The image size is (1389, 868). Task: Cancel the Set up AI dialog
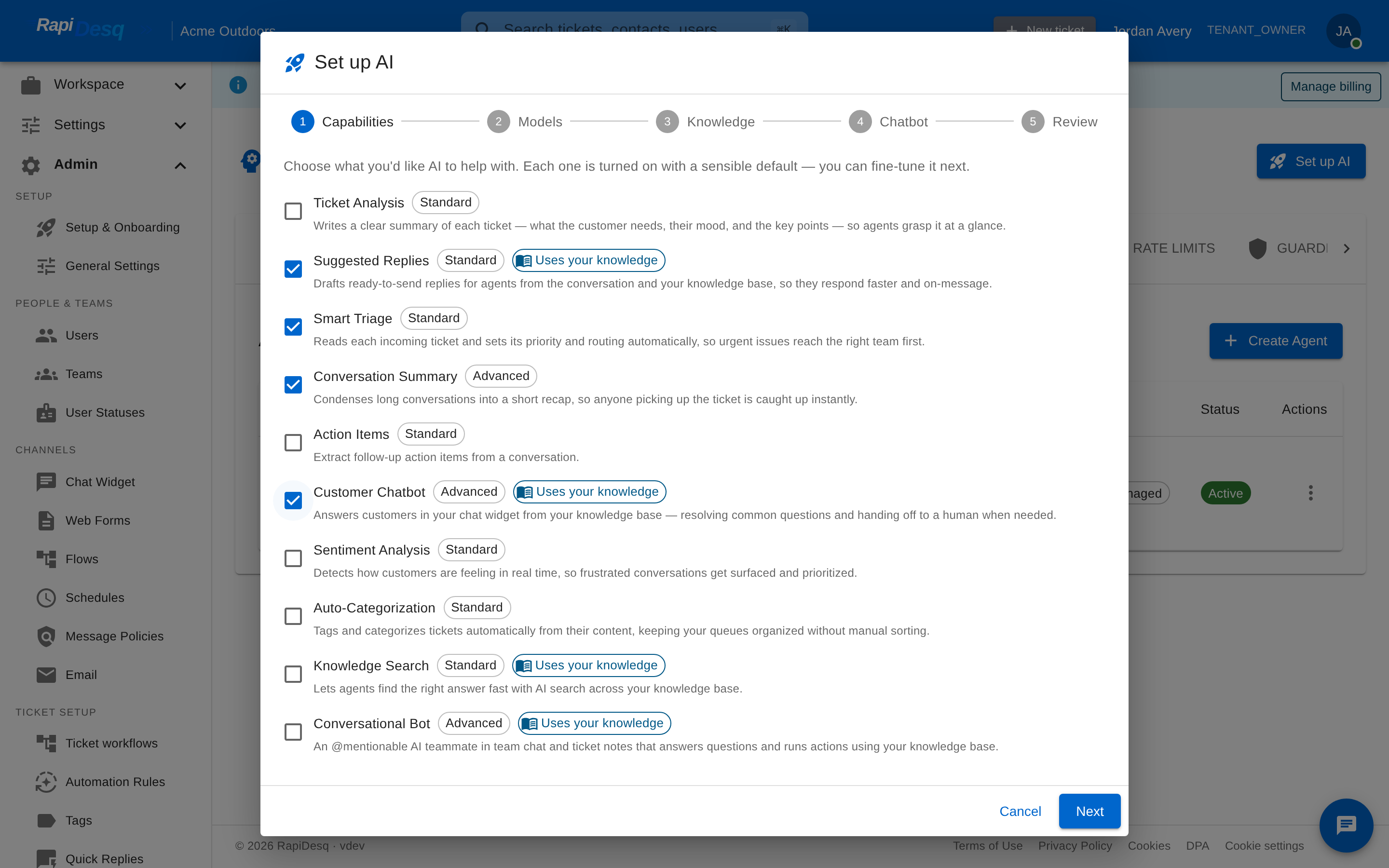(1020, 811)
